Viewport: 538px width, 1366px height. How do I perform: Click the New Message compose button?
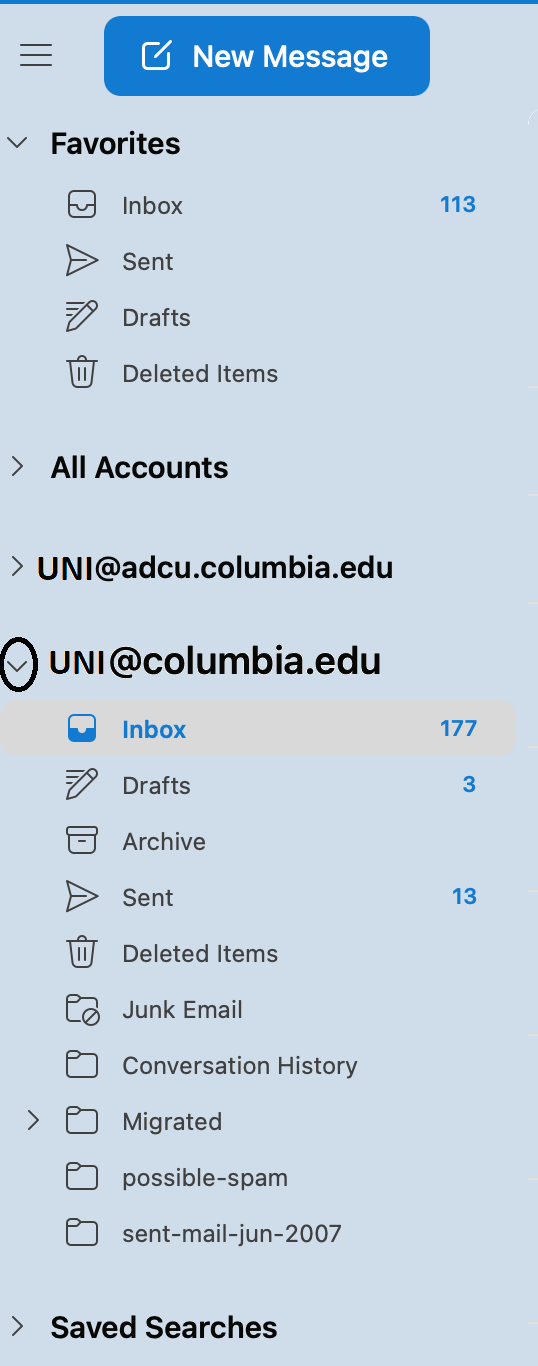tap(267, 56)
